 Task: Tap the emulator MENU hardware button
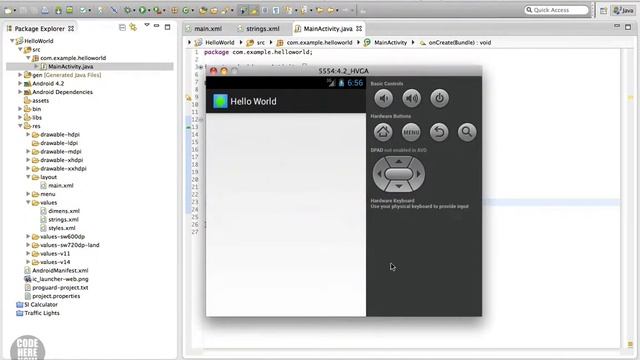[411, 132]
